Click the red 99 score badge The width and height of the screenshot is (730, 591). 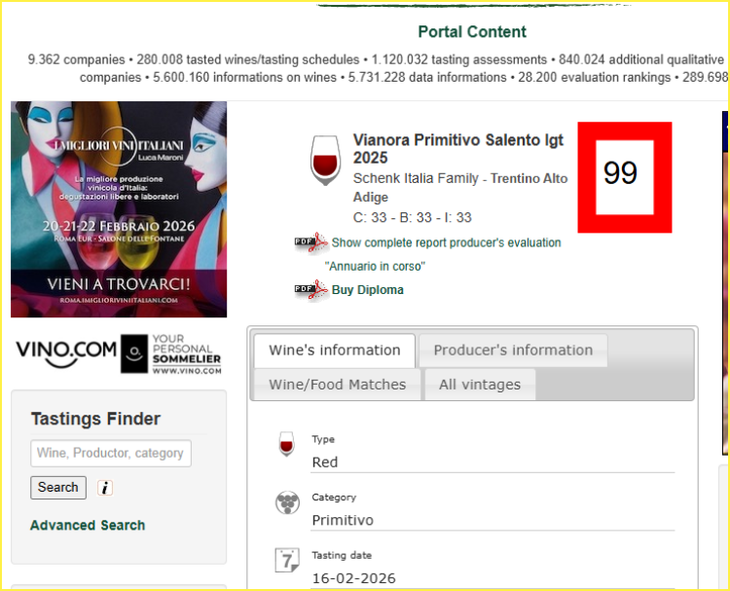click(x=624, y=177)
